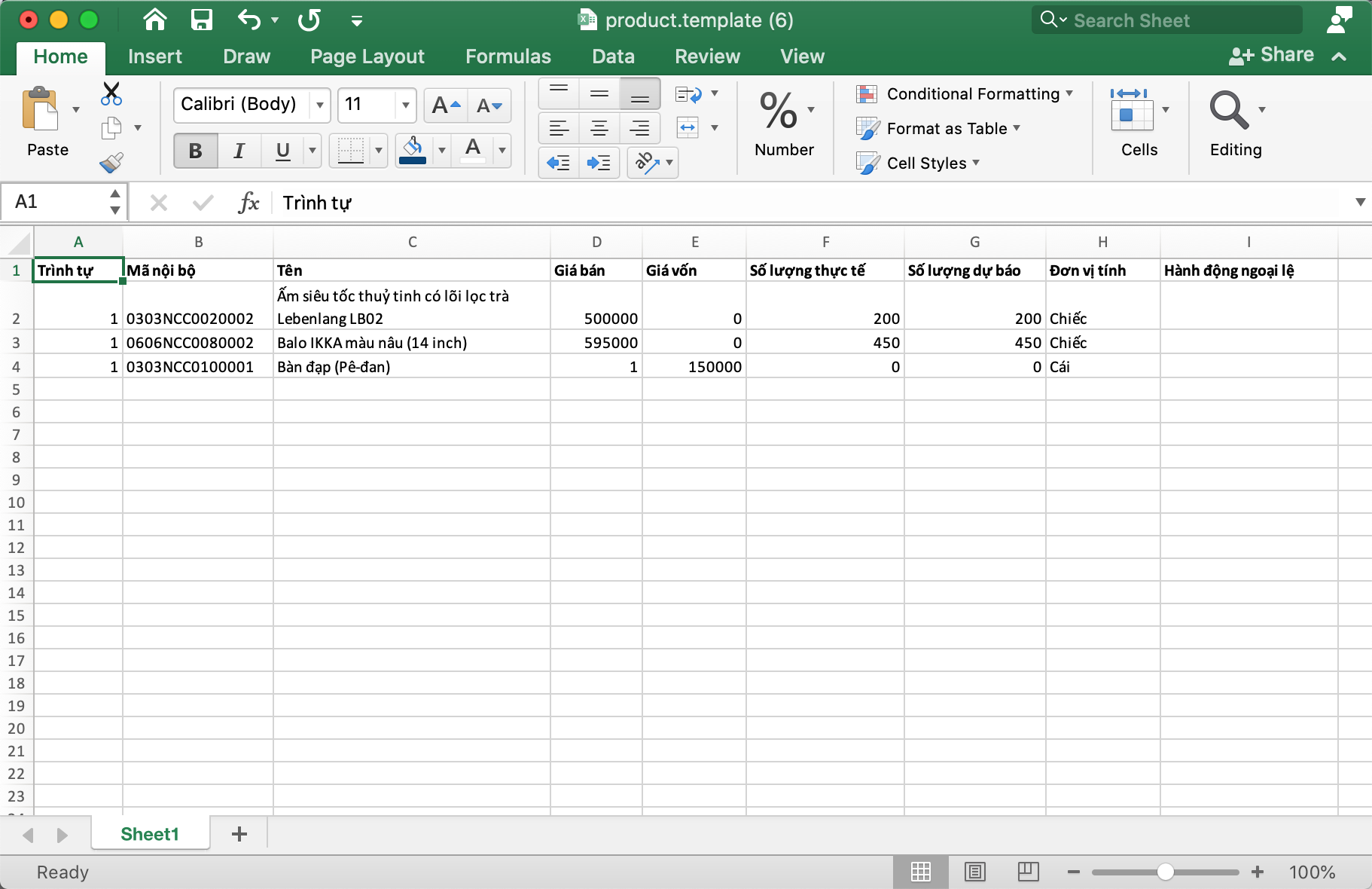Switch to the Review tab
1372x889 pixels.
[707, 57]
